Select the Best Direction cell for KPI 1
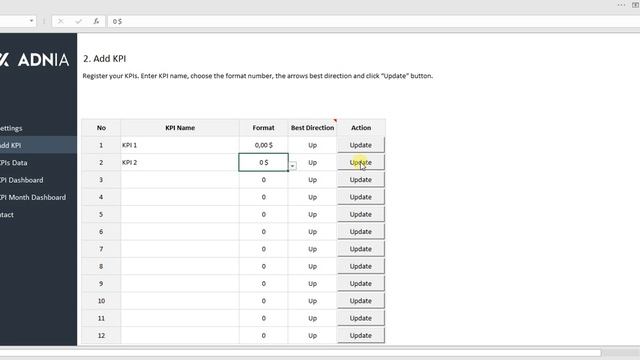The width and height of the screenshot is (640, 360). coord(313,145)
